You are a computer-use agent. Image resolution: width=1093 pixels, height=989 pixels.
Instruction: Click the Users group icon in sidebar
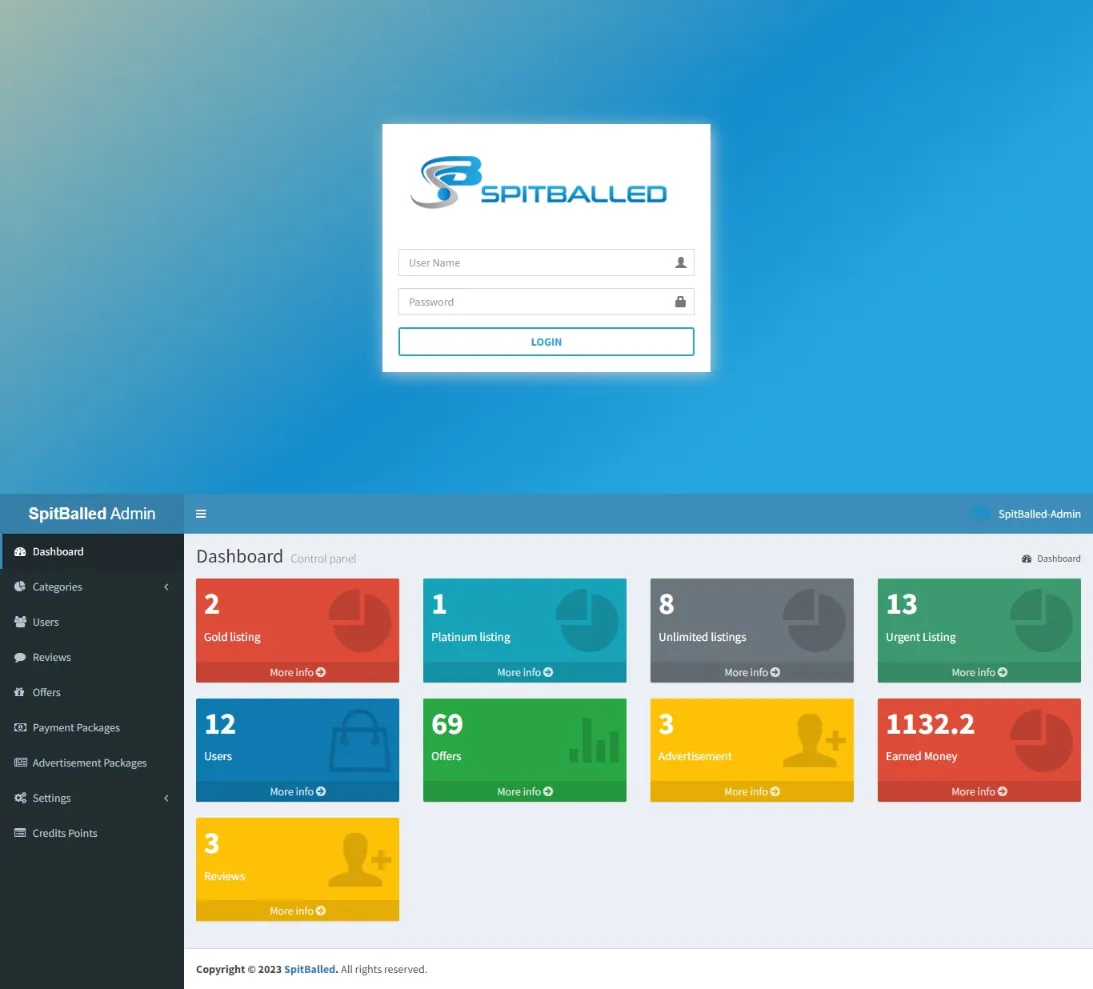click(x=20, y=622)
